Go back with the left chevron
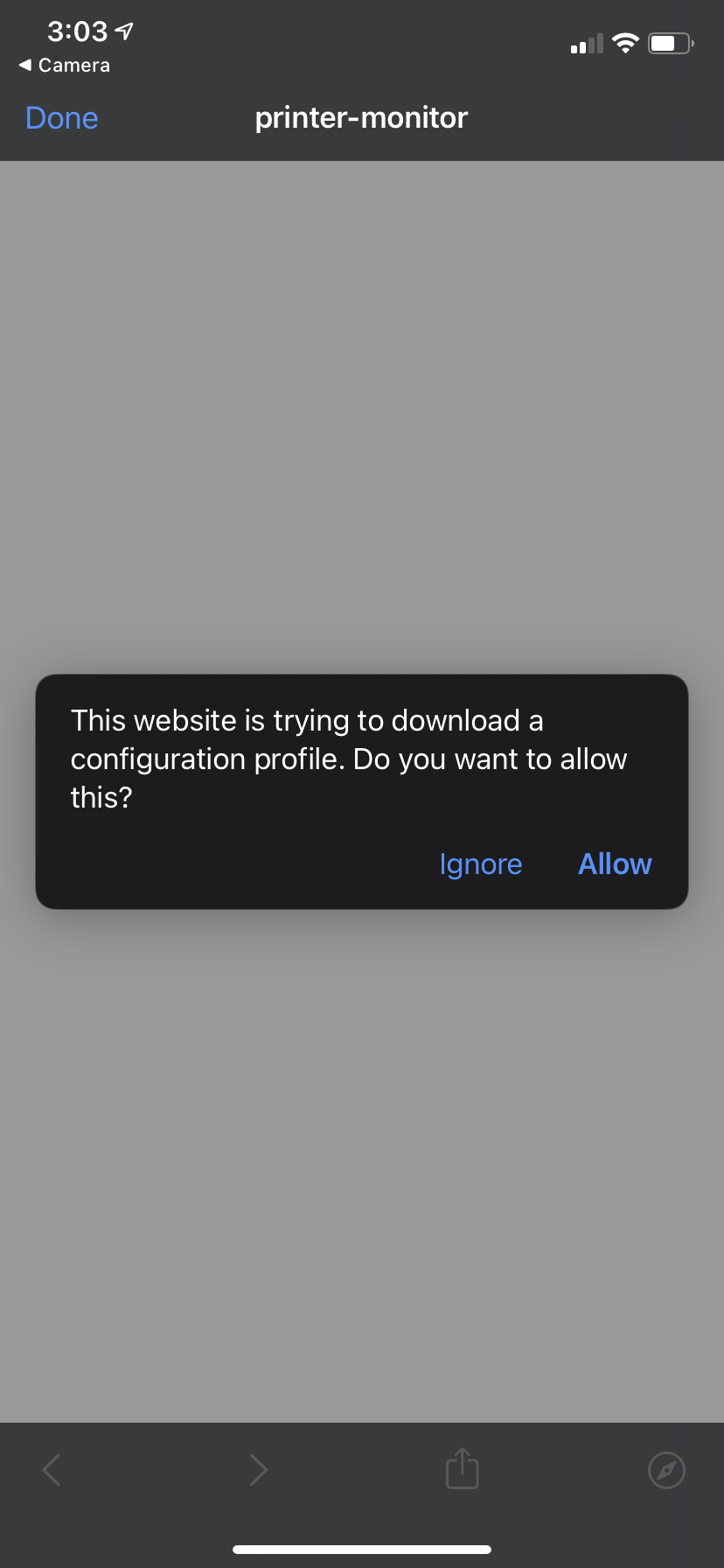Image resolution: width=724 pixels, height=1568 pixels. pyautogui.click(x=52, y=1469)
